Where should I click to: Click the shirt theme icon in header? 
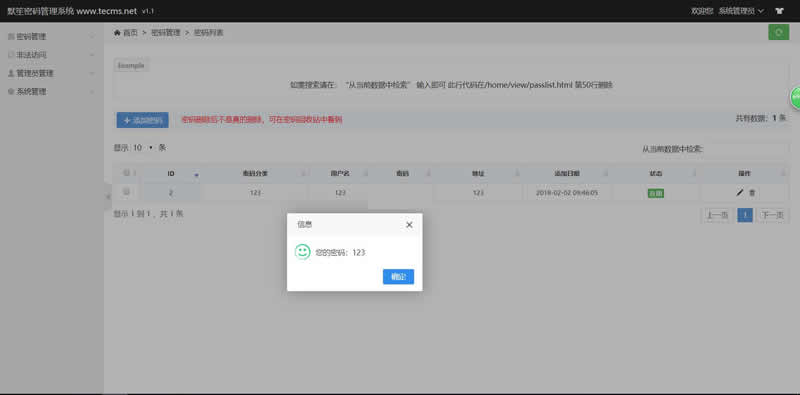[779, 11]
